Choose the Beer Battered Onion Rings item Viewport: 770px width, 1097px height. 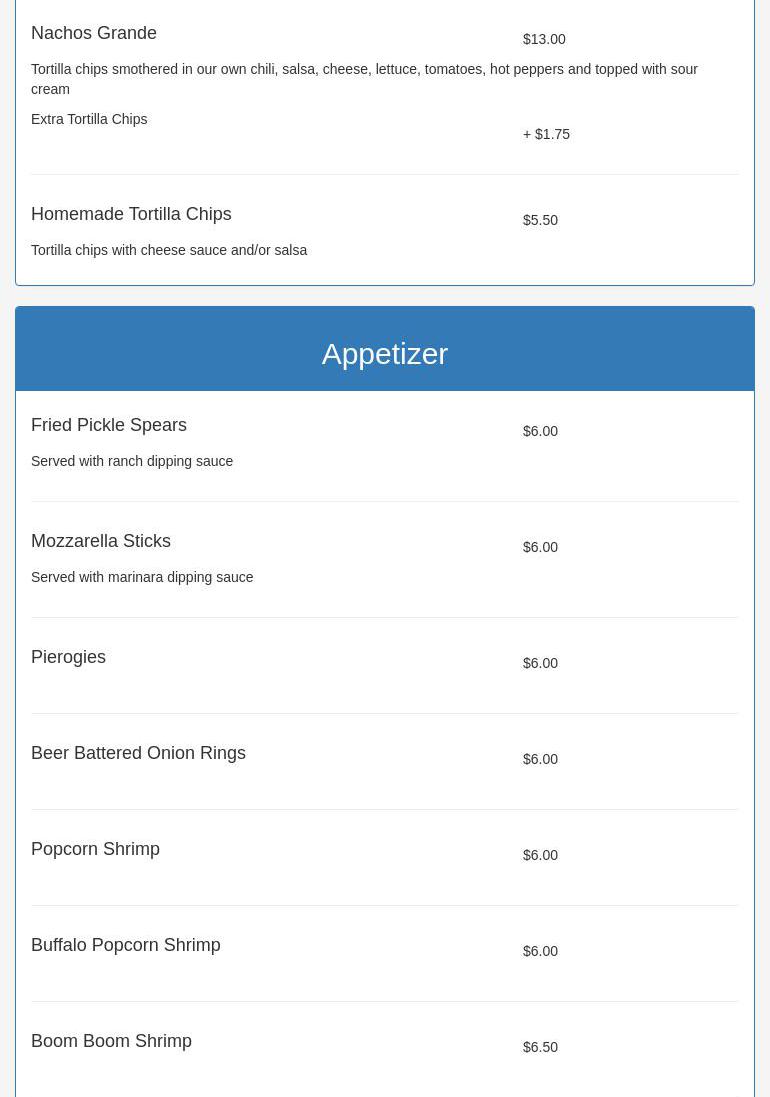(138, 753)
